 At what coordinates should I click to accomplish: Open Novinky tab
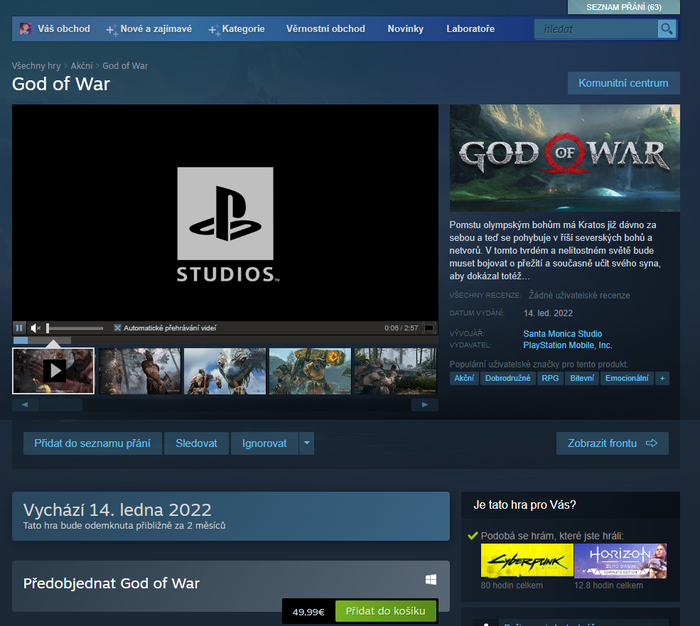coord(405,29)
